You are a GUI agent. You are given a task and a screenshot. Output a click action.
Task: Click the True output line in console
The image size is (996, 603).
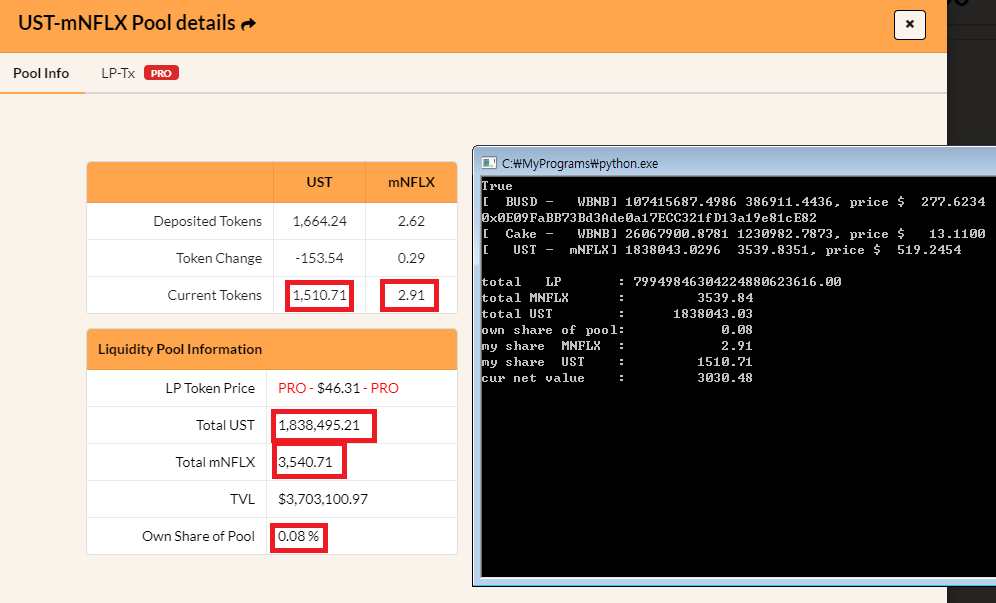[497, 186]
